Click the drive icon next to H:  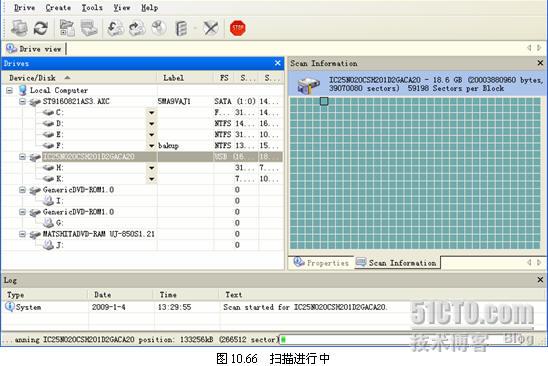click(48, 168)
